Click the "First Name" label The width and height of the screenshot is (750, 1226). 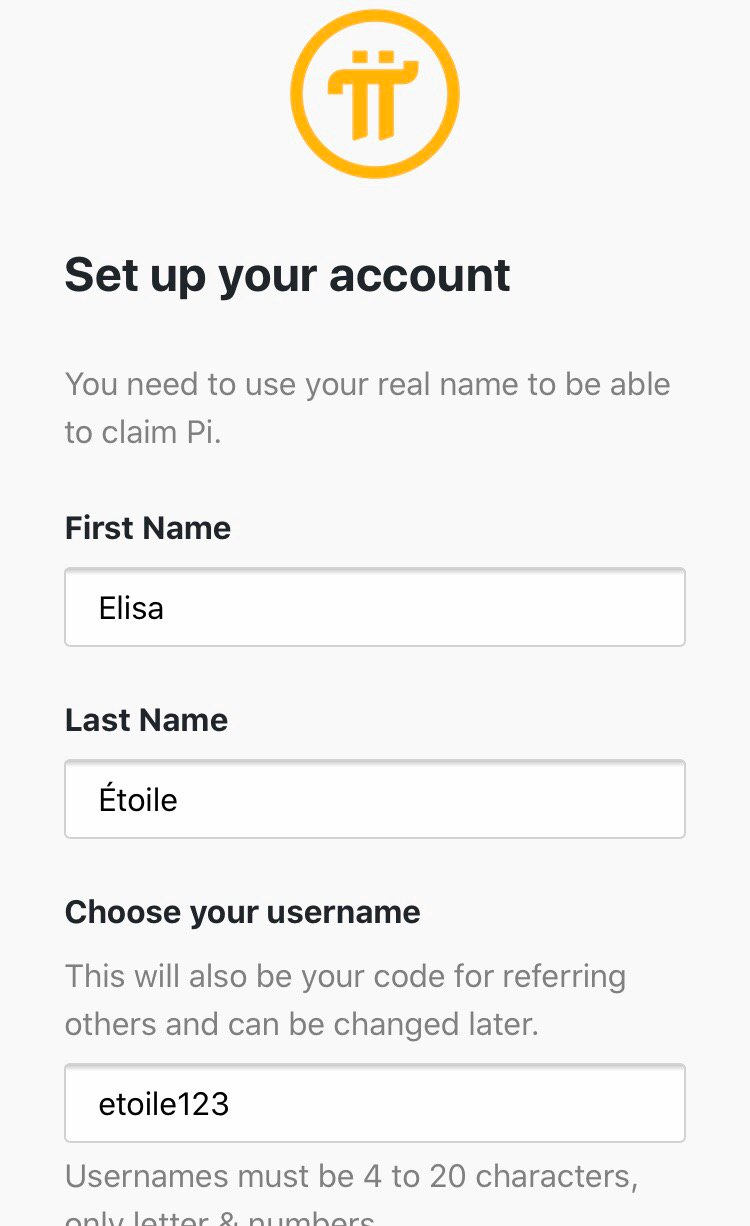tap(148, 528)
